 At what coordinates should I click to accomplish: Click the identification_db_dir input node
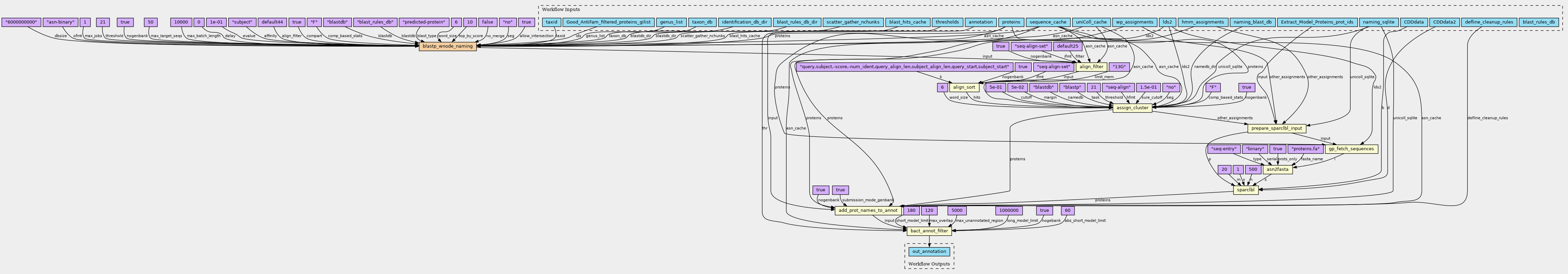(745, 22)
